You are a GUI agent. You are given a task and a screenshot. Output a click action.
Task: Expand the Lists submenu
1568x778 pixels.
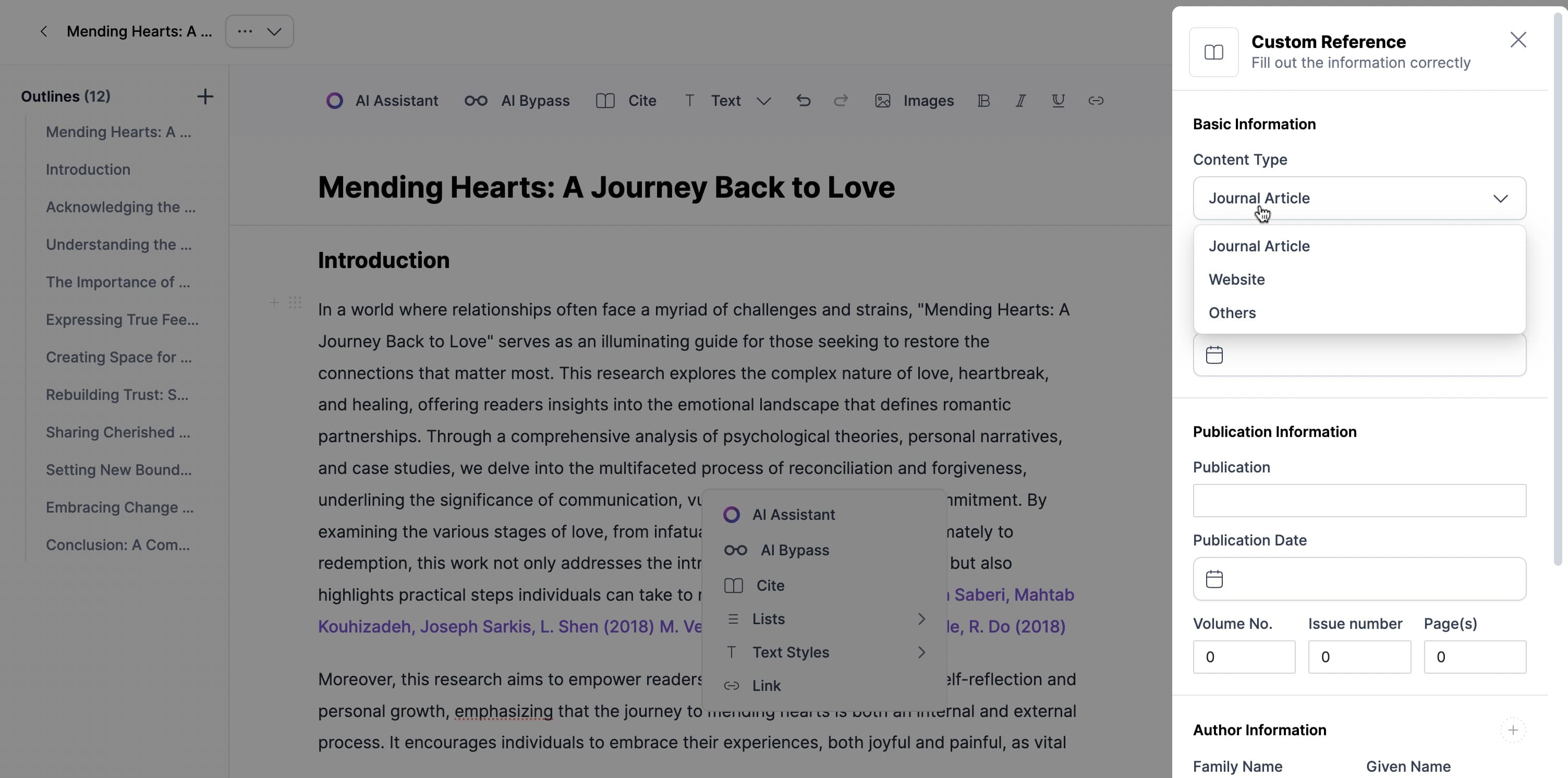point(823,619)
